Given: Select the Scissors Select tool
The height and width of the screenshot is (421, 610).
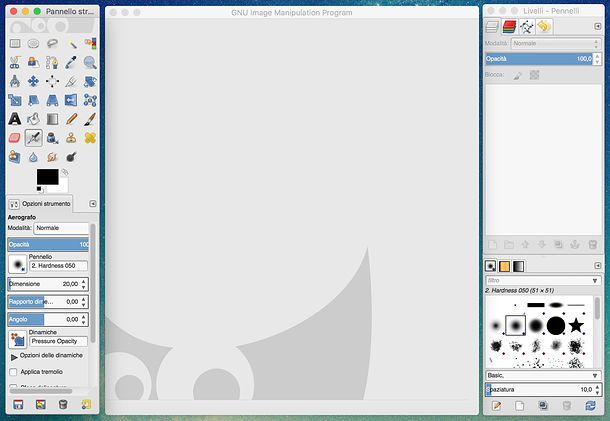Looking at the screenshot, I should (15, 62).
